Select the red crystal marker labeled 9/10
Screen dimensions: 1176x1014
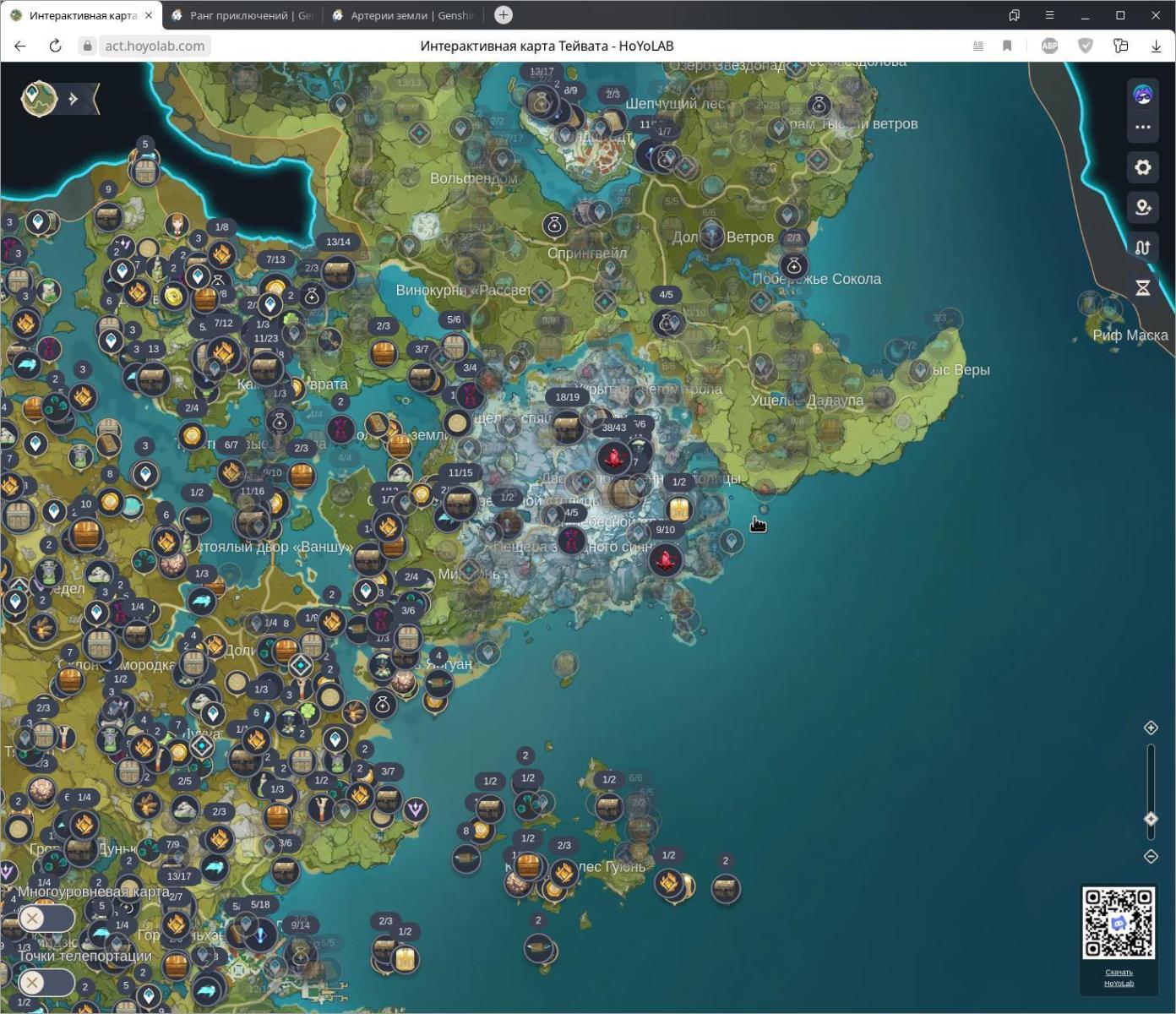(666, 559)
